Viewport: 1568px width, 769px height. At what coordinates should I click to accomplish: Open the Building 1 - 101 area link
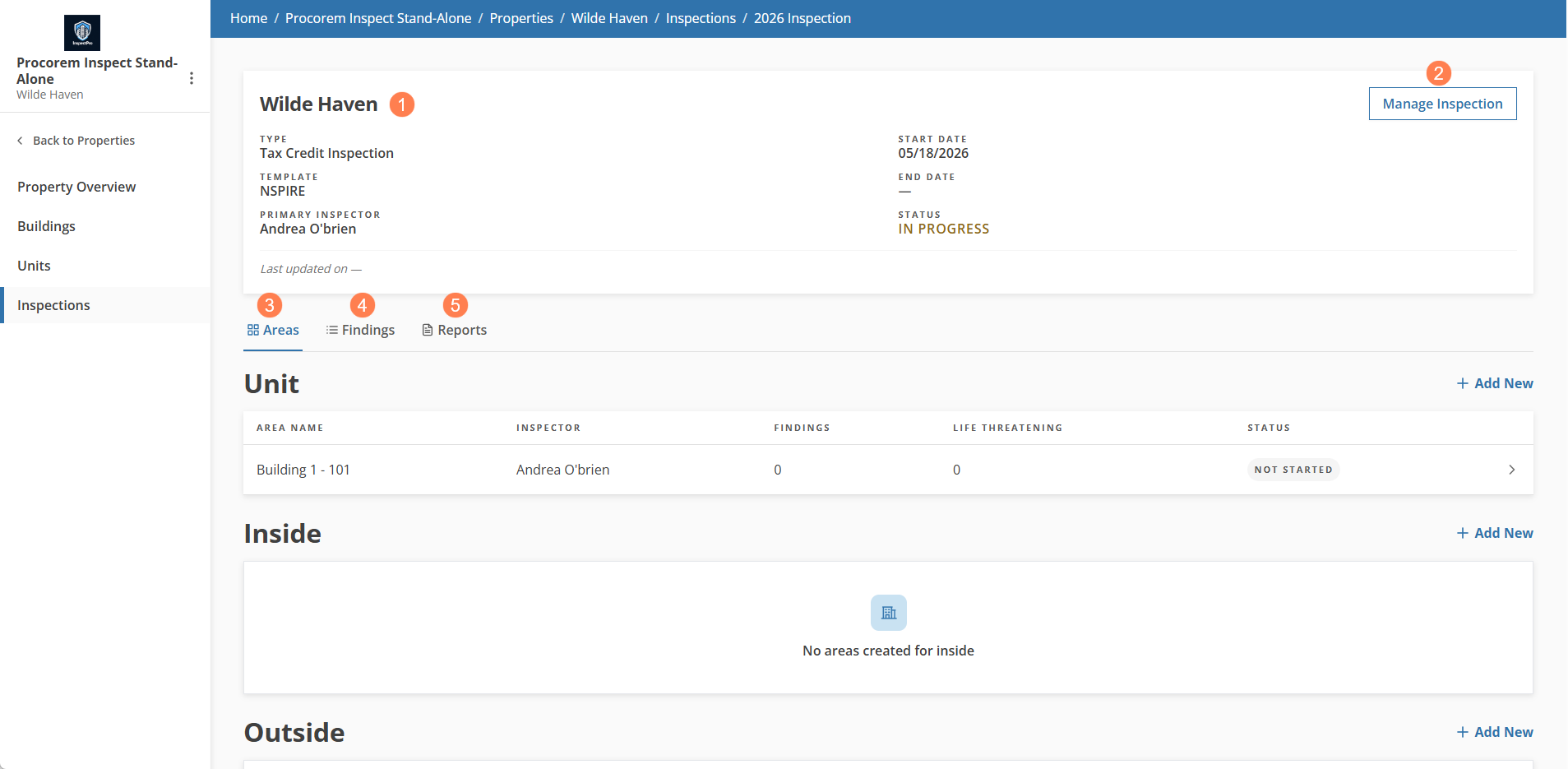pyautogui.click(x=303, y=470)
